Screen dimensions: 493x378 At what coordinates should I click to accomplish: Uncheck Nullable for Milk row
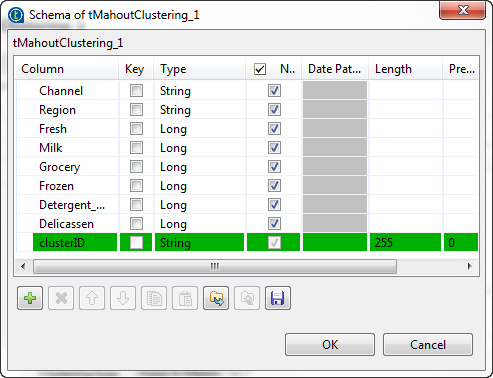tap(274, 148)
